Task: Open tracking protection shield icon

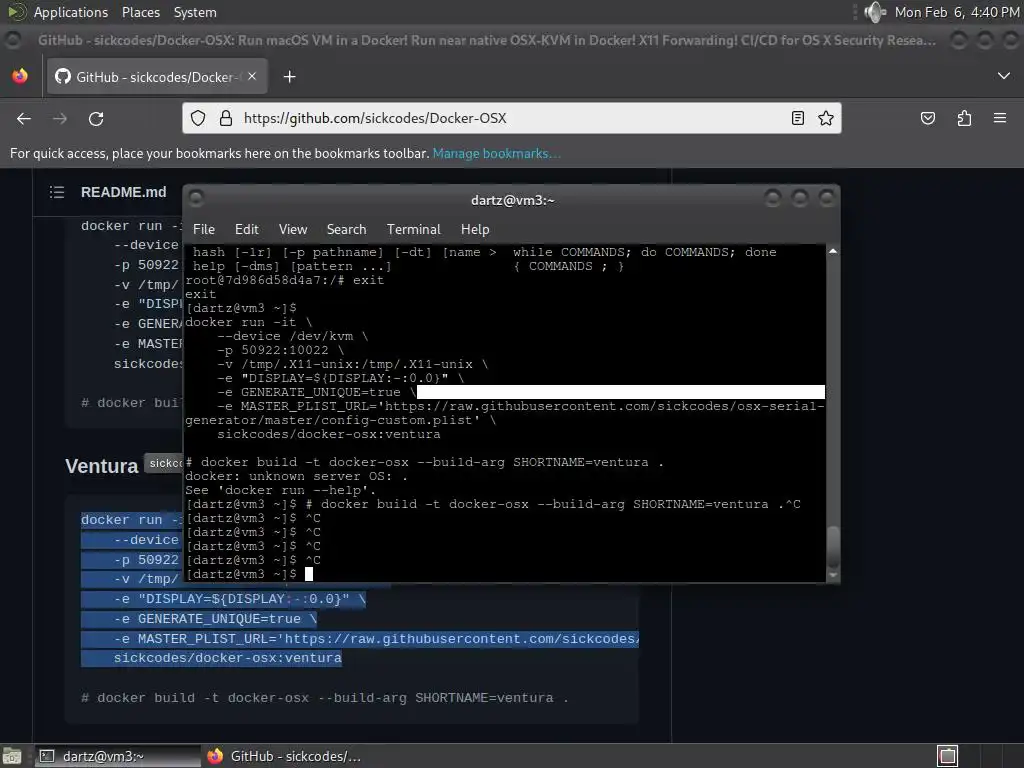Action: click(198, 118)
